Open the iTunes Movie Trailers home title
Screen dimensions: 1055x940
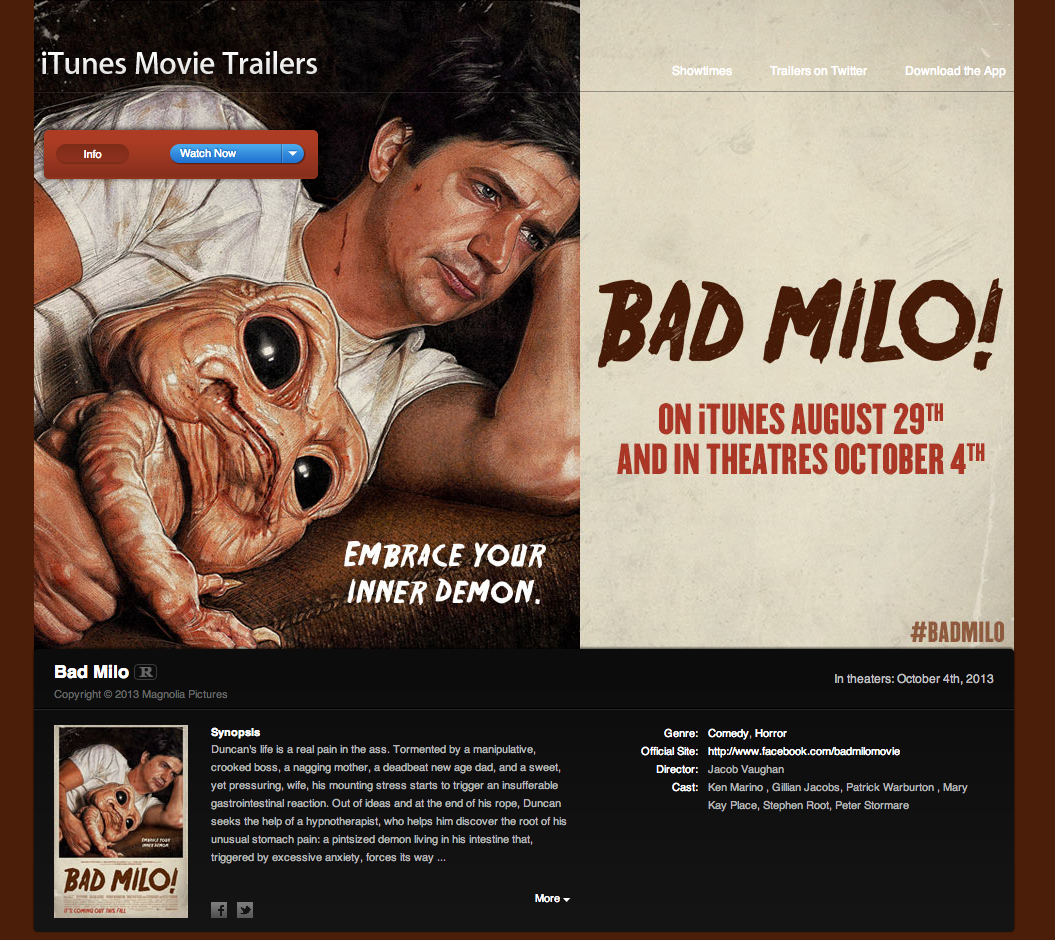(x=179, y=63)
